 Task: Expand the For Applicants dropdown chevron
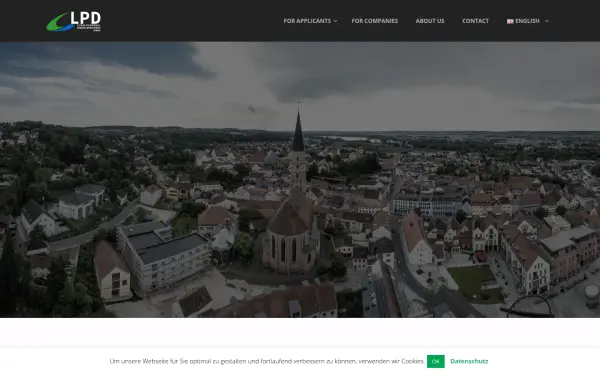click(336, 21)
